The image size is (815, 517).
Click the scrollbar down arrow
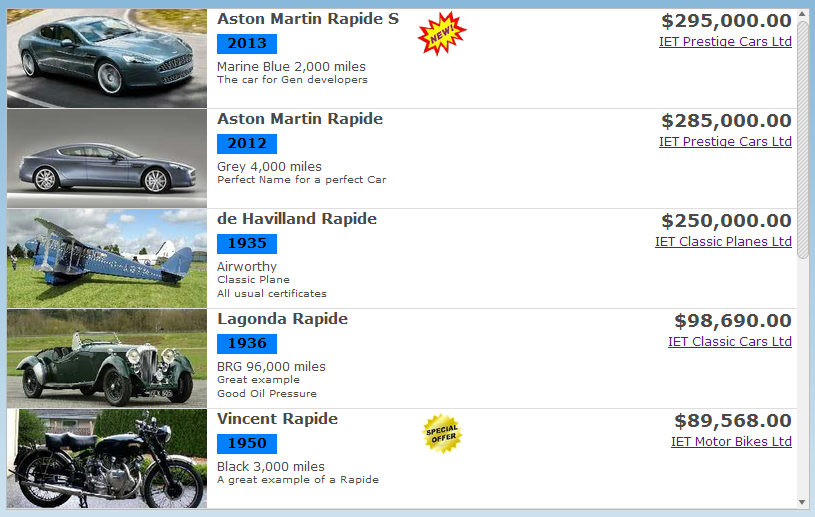coord(802,501)
